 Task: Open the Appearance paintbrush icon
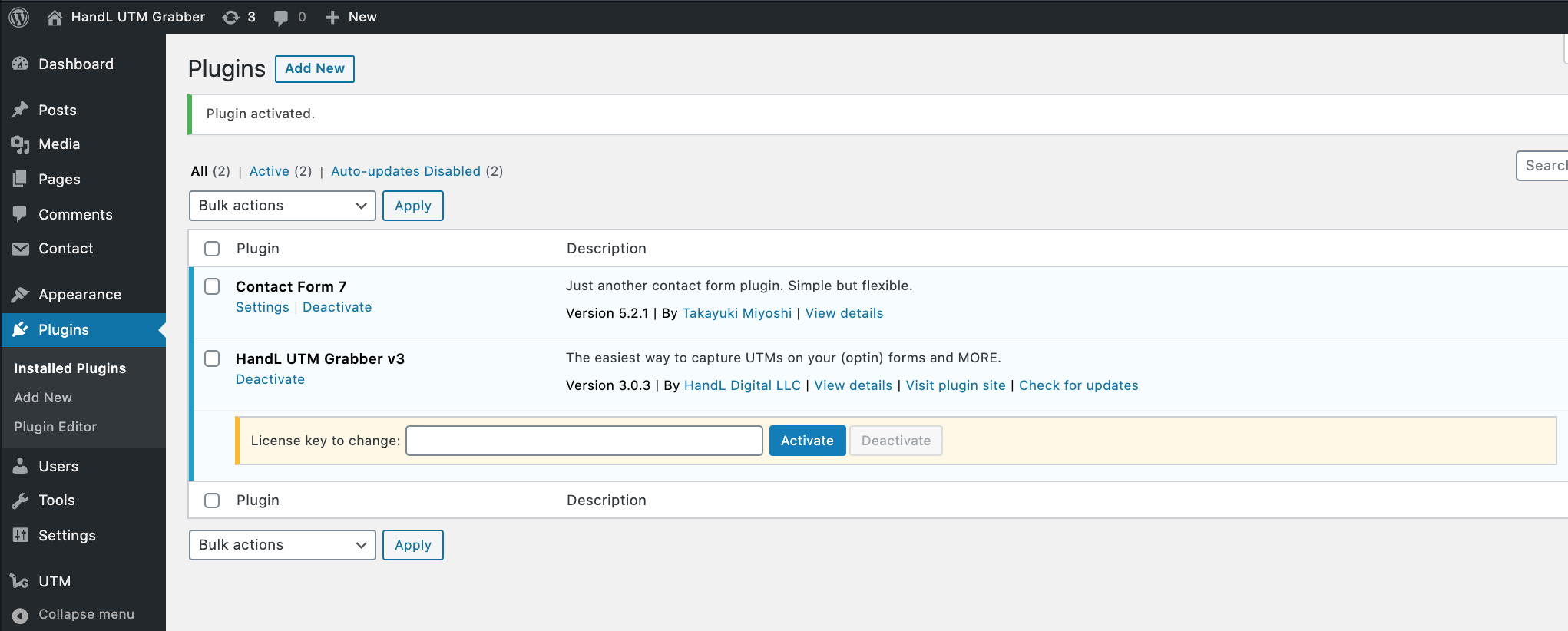point(21,295)
